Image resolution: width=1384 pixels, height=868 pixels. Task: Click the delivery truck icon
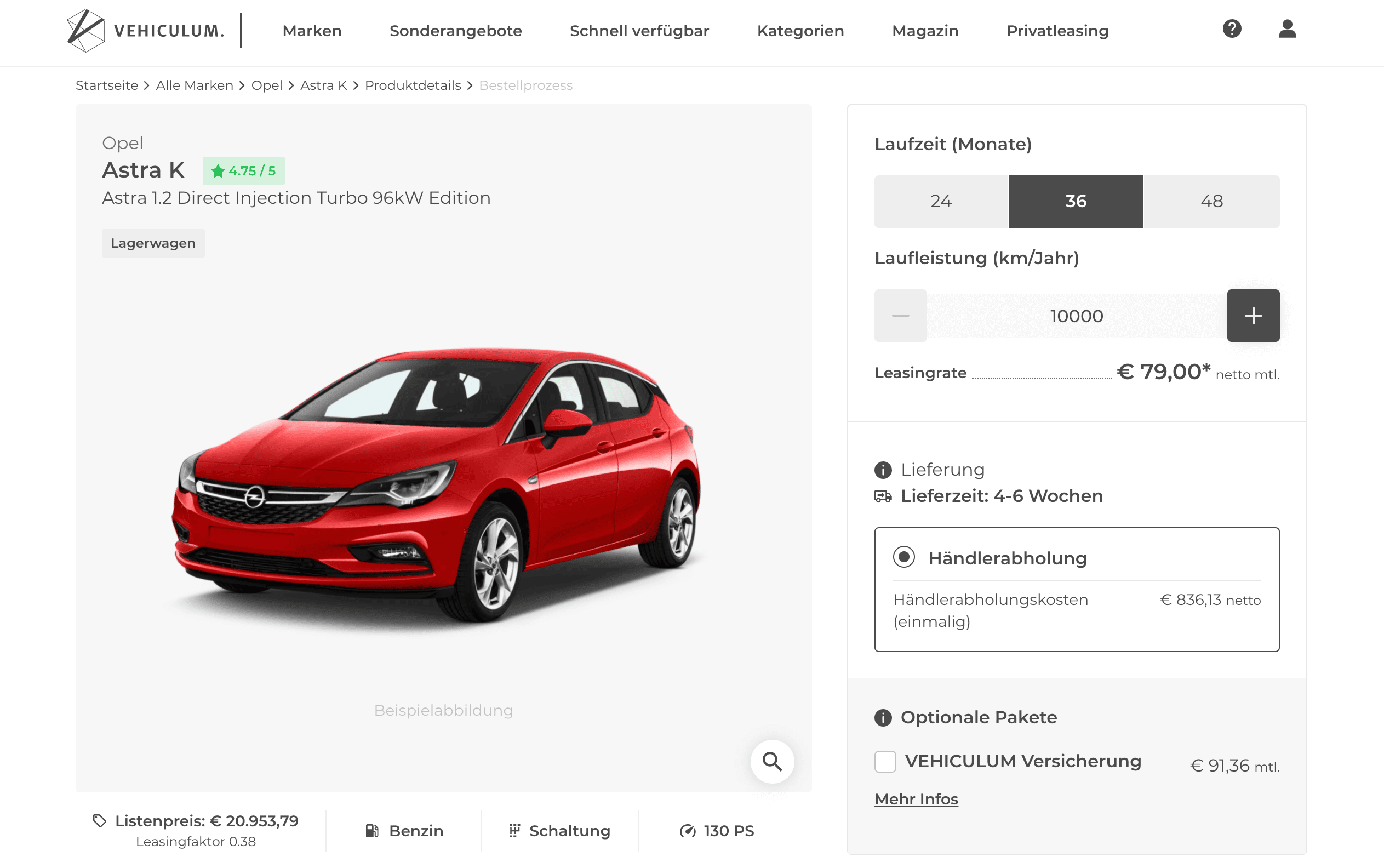coord(883,496)
